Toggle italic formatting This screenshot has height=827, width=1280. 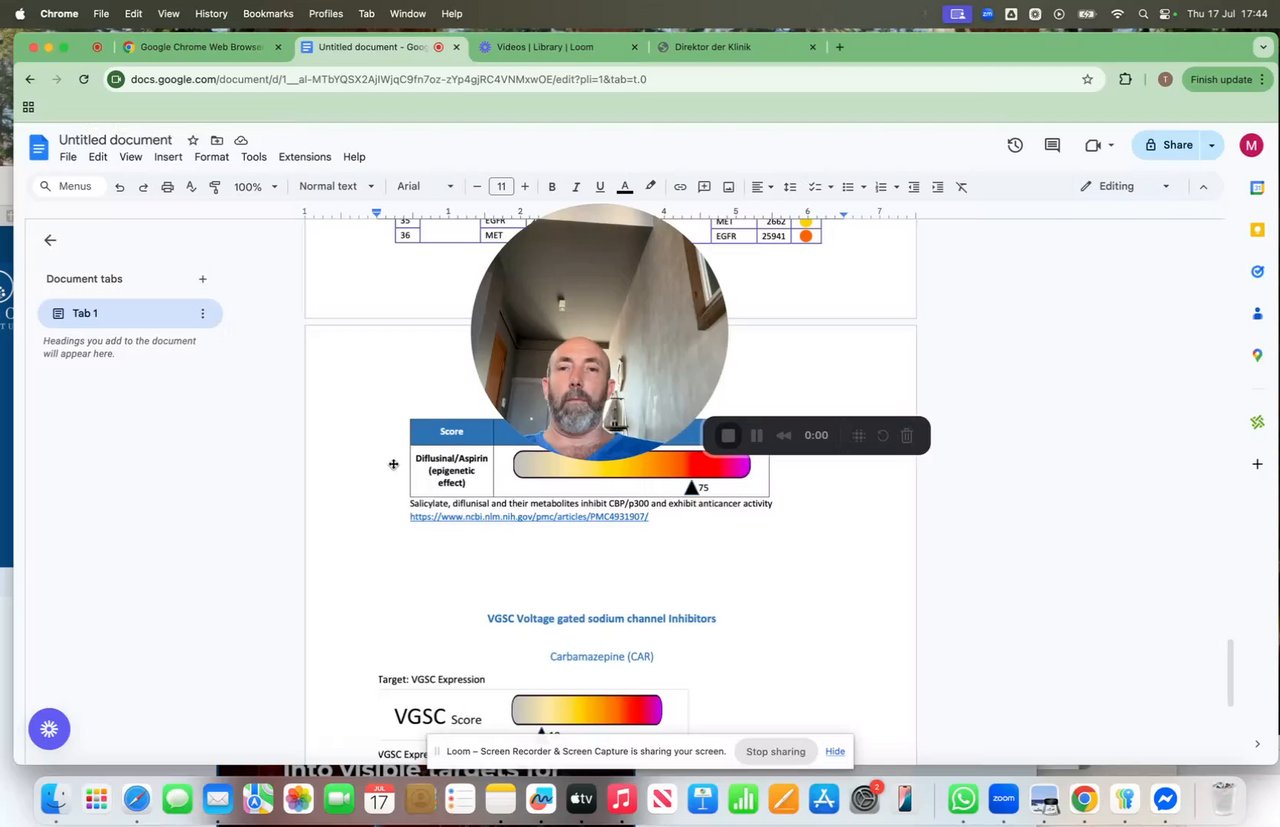click(x=576, y=187)
